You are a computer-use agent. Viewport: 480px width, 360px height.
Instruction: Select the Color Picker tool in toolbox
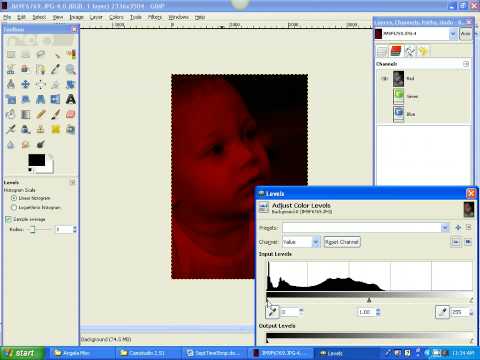click(56, 69)
